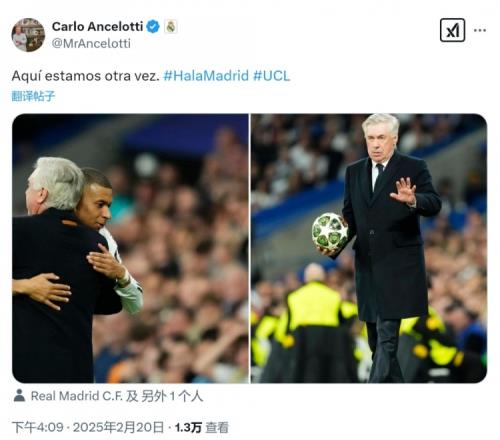Open the right photo with the ball
Viewport: 500px width, 440px height.
click(x=369, y=248)
